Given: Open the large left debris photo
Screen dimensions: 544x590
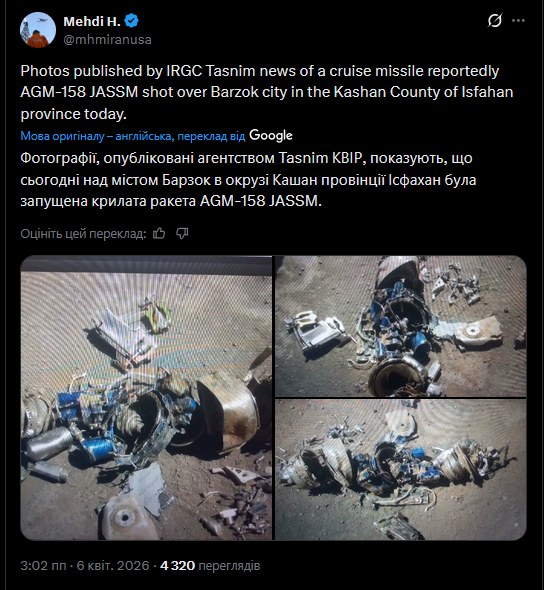Looking at the screenshot, I should tap(146, 398).
